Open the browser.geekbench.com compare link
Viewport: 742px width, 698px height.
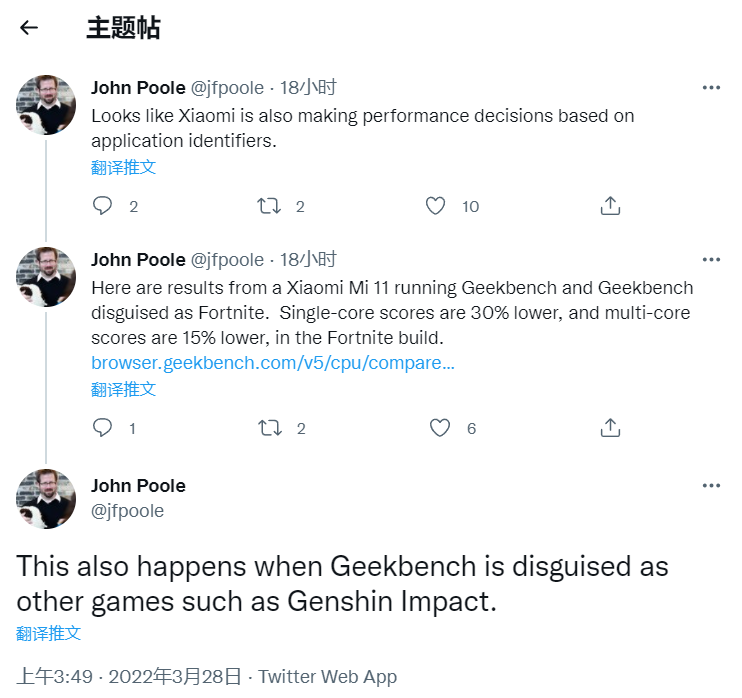click(273, 363)
